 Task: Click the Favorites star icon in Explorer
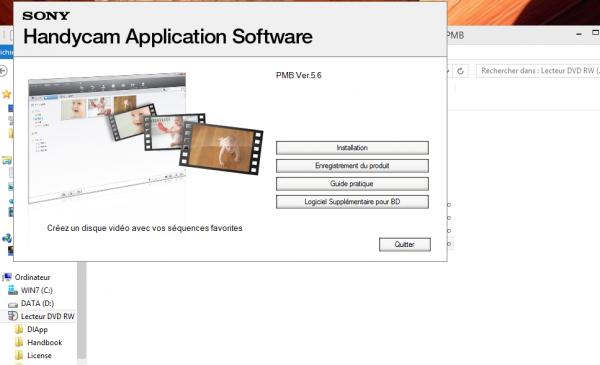pos(7,94)
